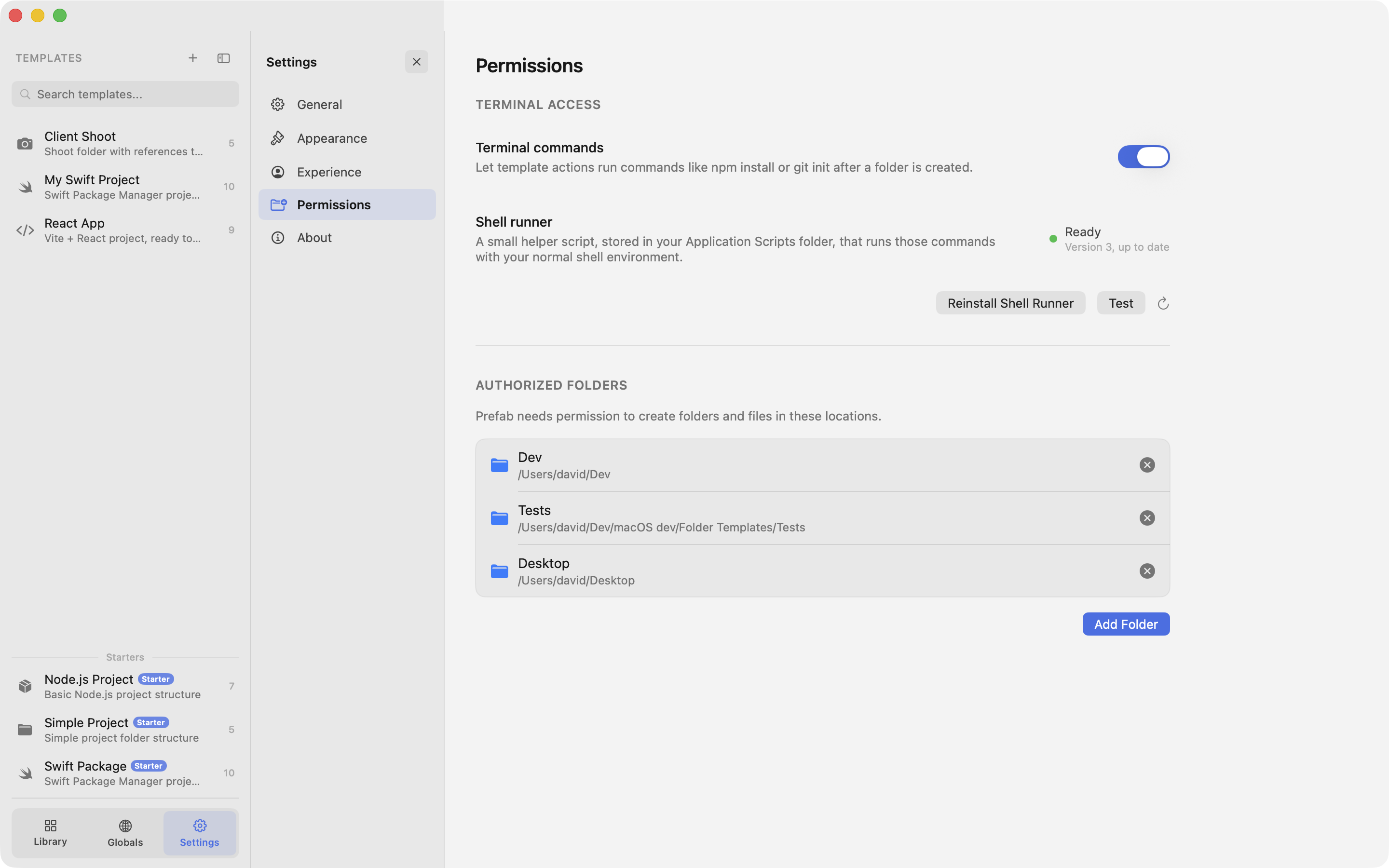This screenshot has width=1389, height=868.
Task: Open the Node.js Project starter name
Action: pyautogui.click(x=88, y=680)
